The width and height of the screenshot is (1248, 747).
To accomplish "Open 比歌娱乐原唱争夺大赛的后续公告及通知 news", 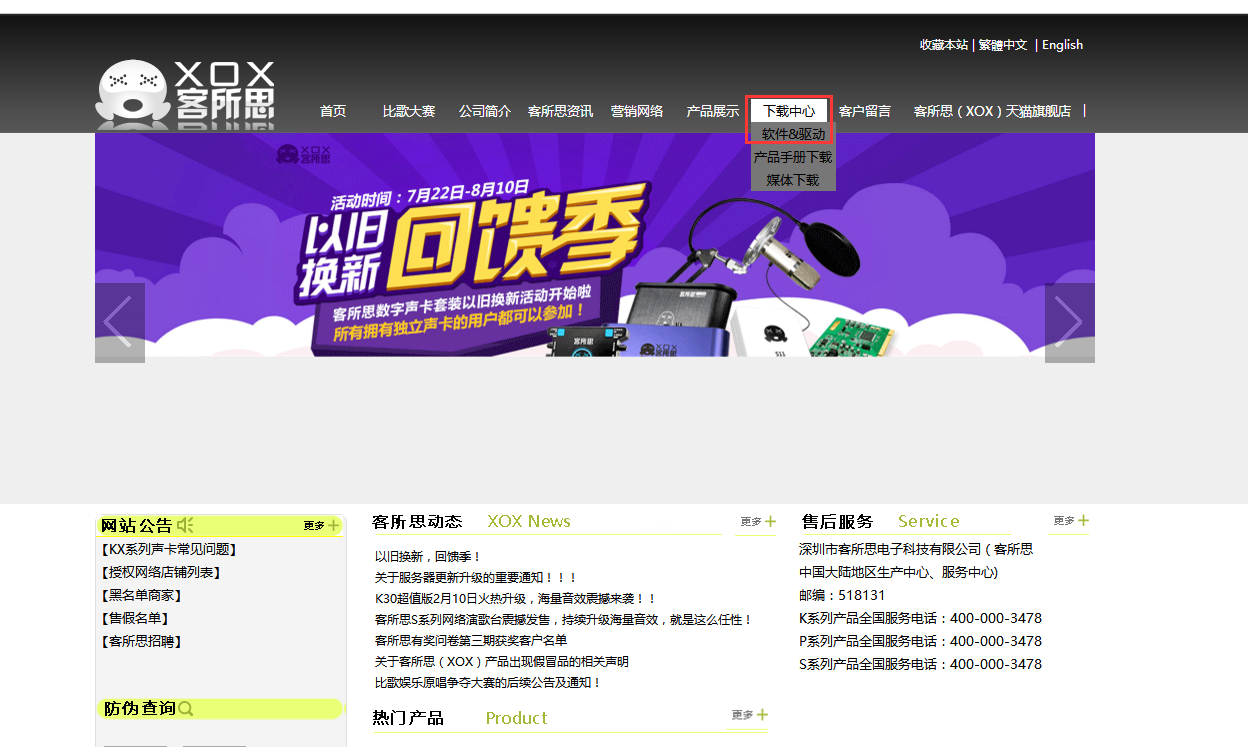I will [x=489, y=682].
